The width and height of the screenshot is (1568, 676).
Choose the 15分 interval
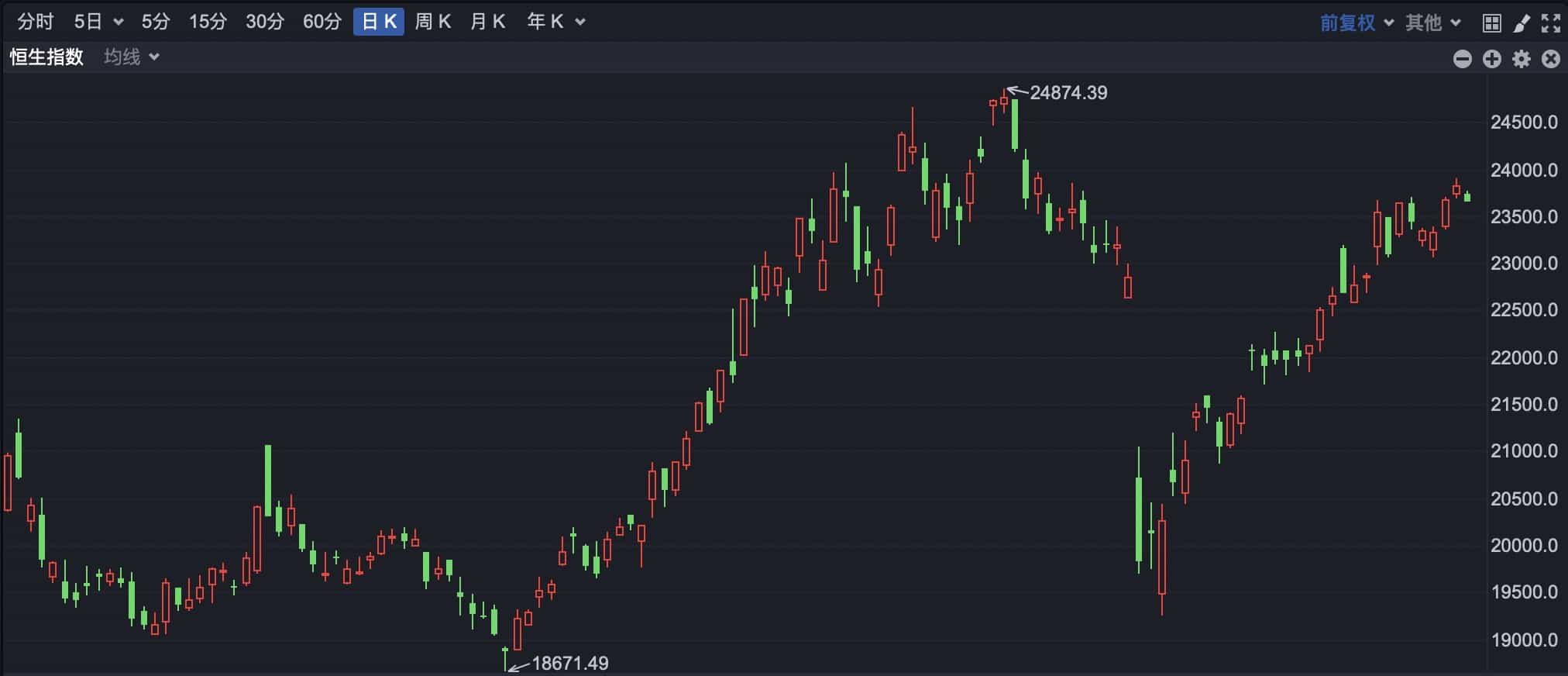click(x=208, y=22)
